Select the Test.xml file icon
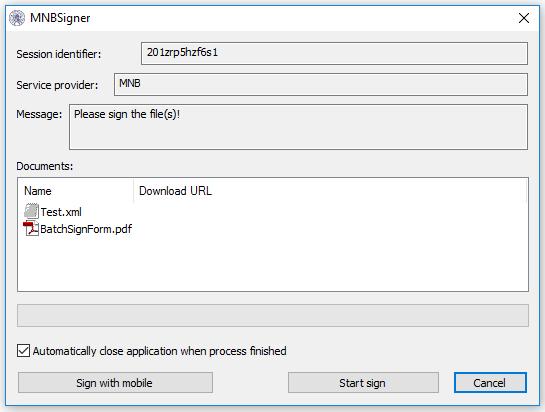 [x=31, y=211]
